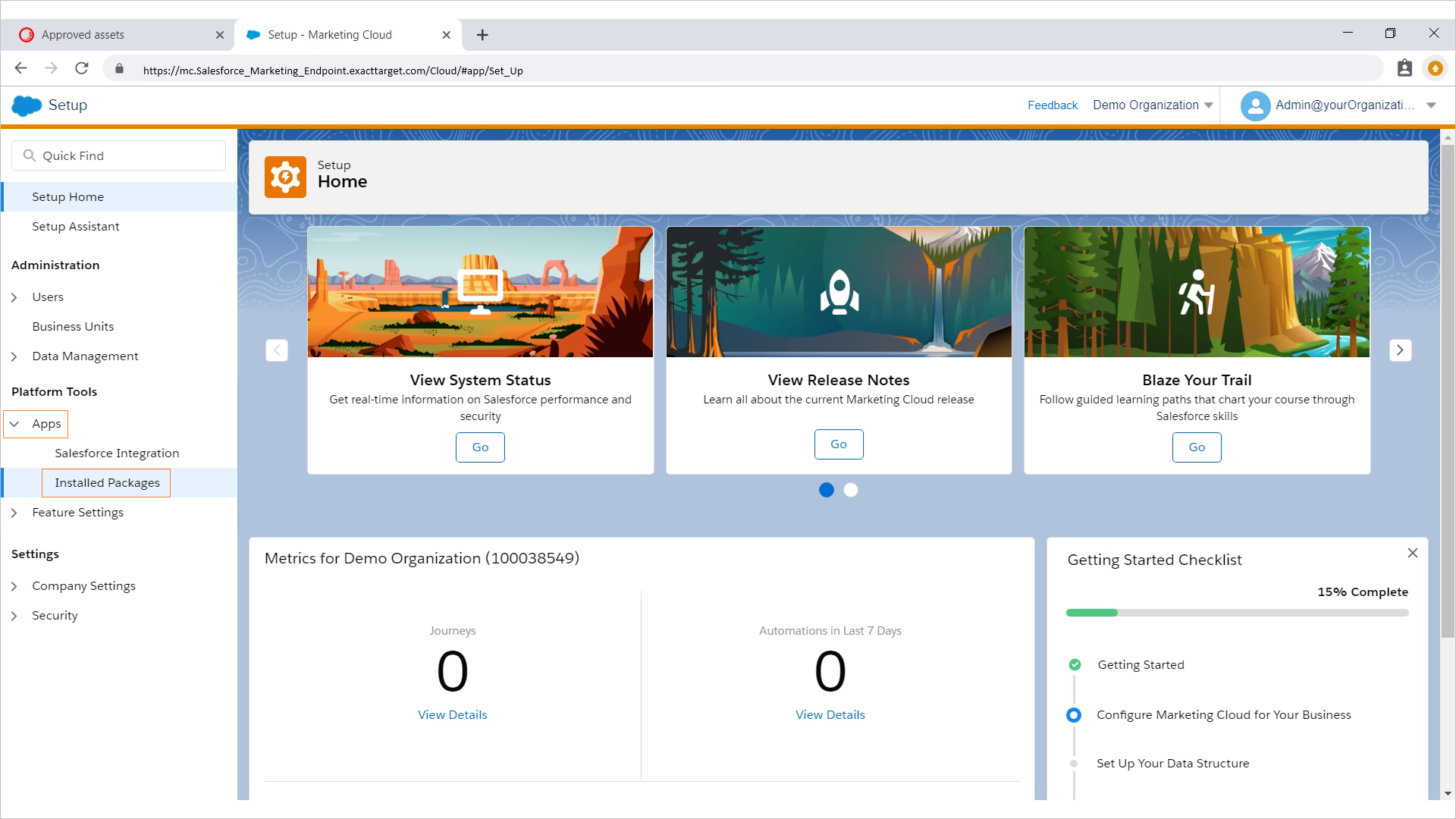1456x819 pixels.
Task: Click the Setup Home gear icon
Action: click(x=285, y=177)
